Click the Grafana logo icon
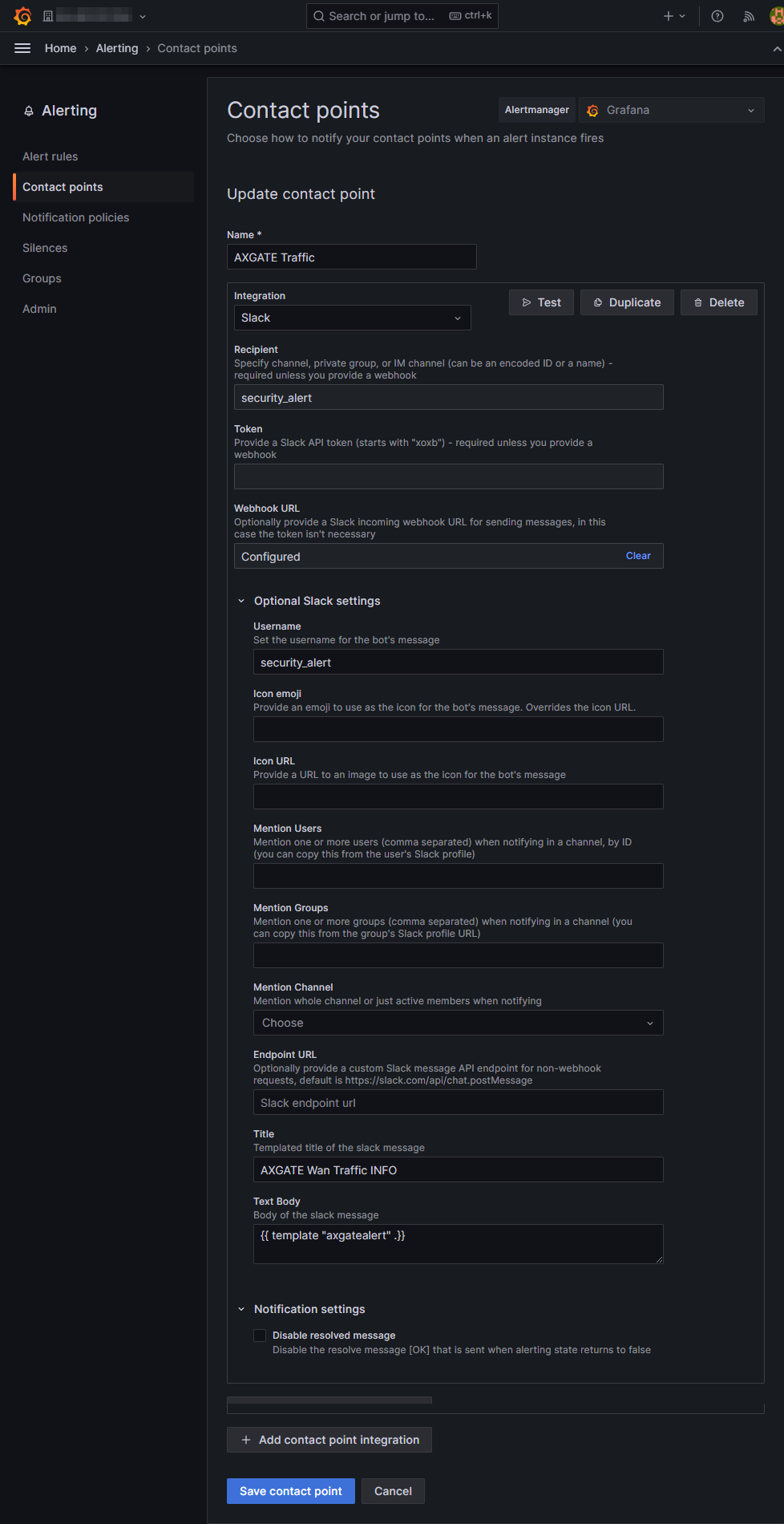Viewport: 784px width, 1524px height. click(22, 16)
